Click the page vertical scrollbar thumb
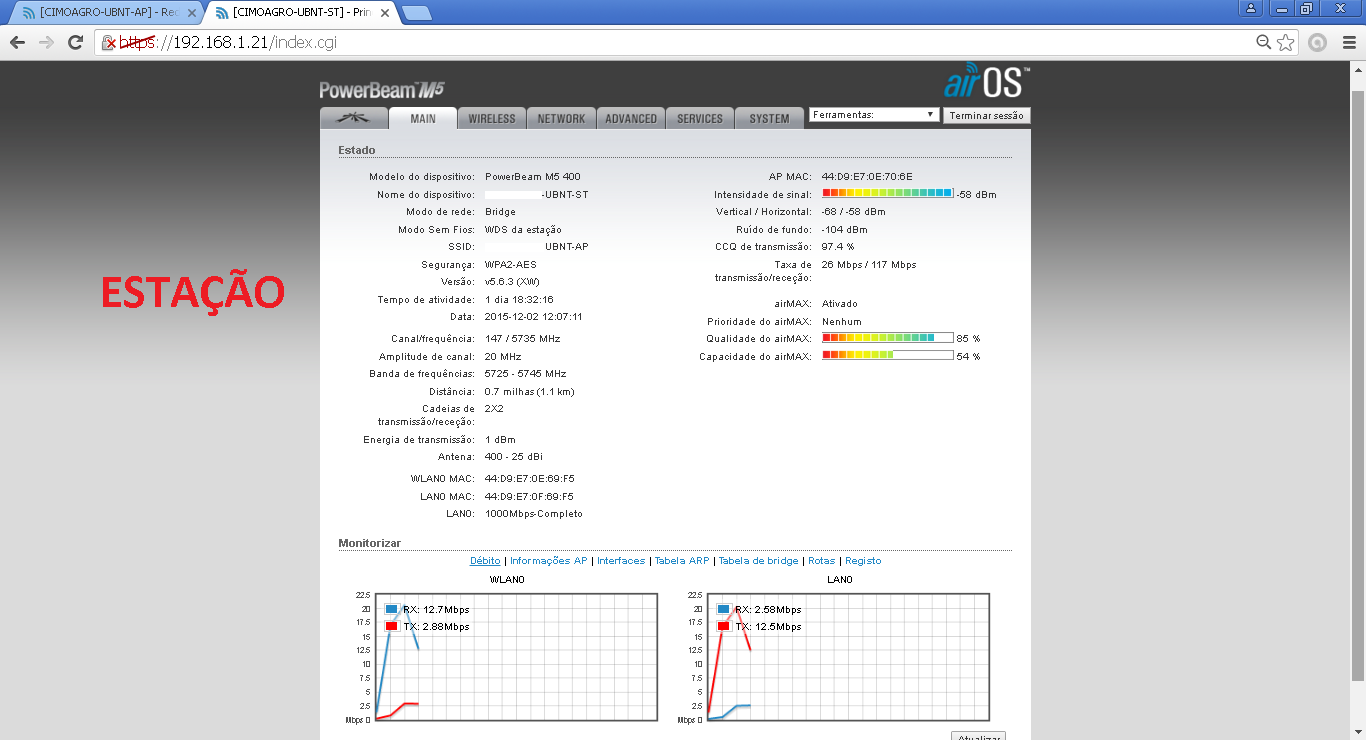 coord(1357,385)
